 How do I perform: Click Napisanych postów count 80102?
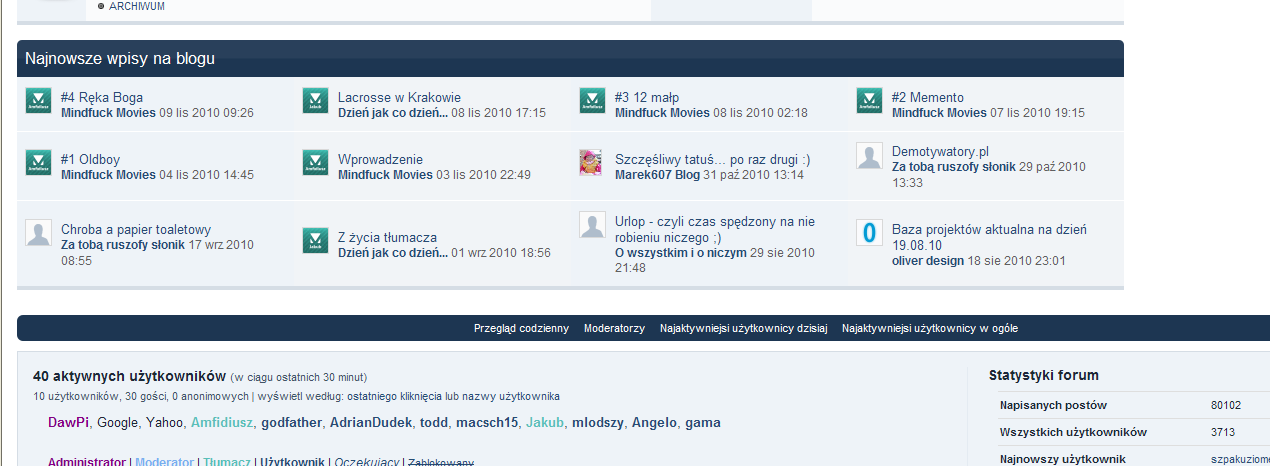coord(1226,405)
